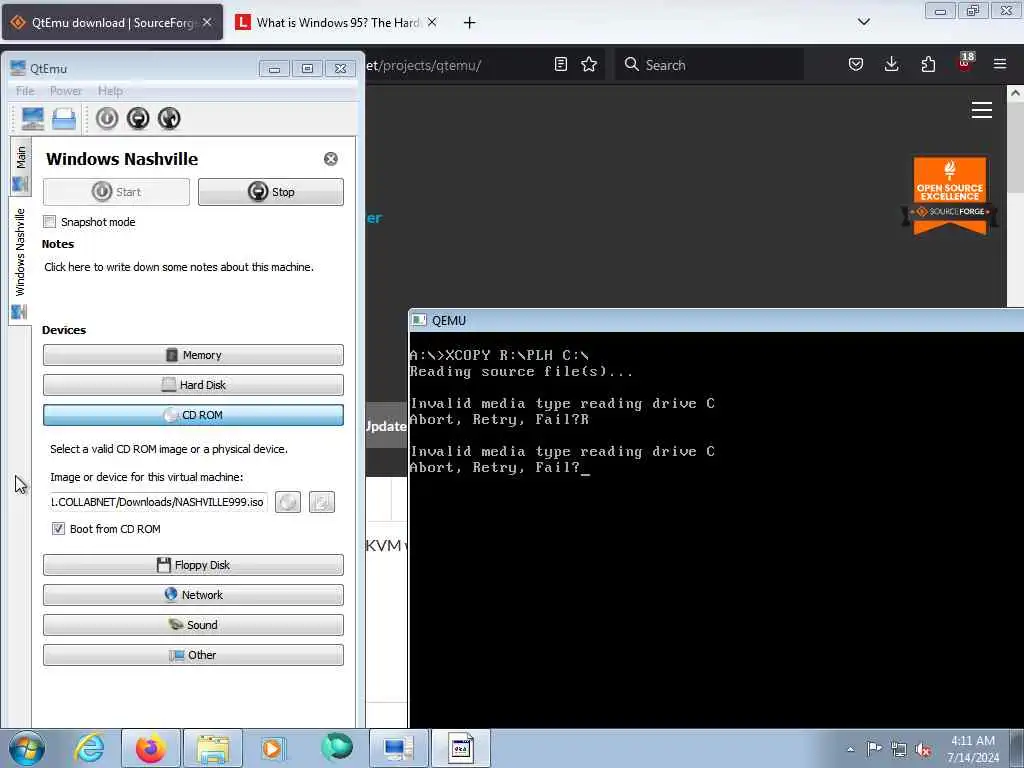Viewport: 1024px width, 768px height.
Task: Open the browser extensions puzzle icon
Action: (928, 64)
